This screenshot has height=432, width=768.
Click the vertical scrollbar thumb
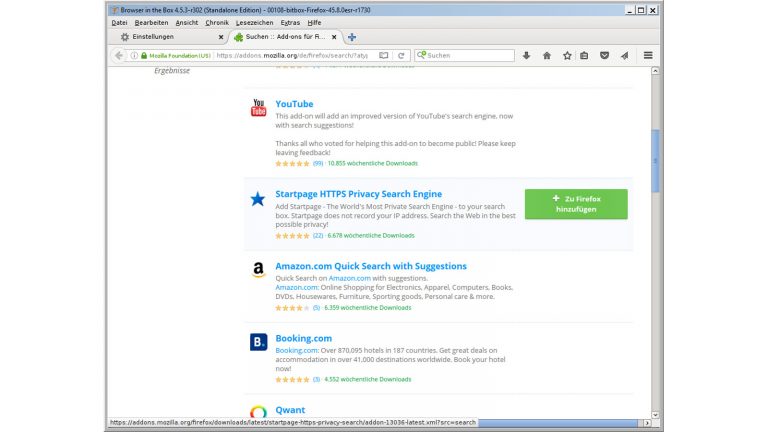click(x=656, y=160)
